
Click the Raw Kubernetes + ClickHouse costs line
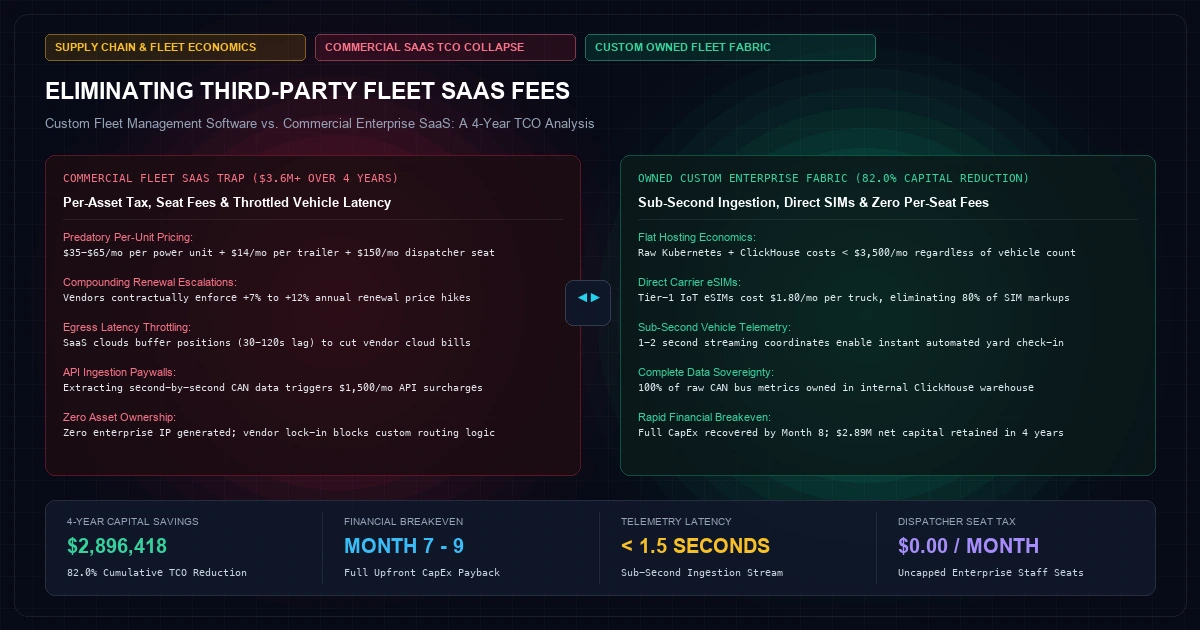[857, 253]
